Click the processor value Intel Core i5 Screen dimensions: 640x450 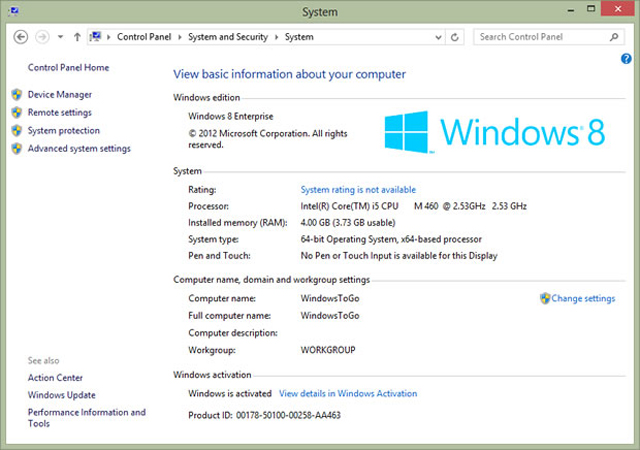tap(413, 206)
